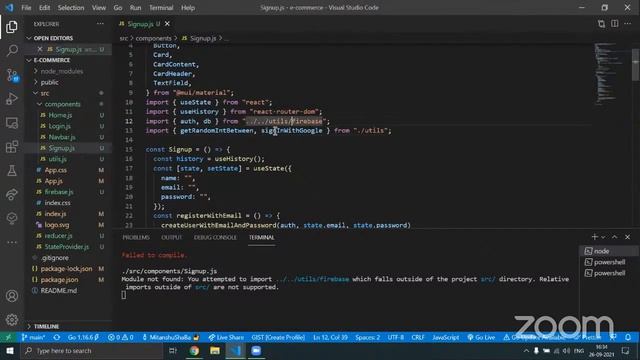The height and width of the screenshot is (360, 640).
Task: Split the editor to the right
Action: tap(615, 24)
